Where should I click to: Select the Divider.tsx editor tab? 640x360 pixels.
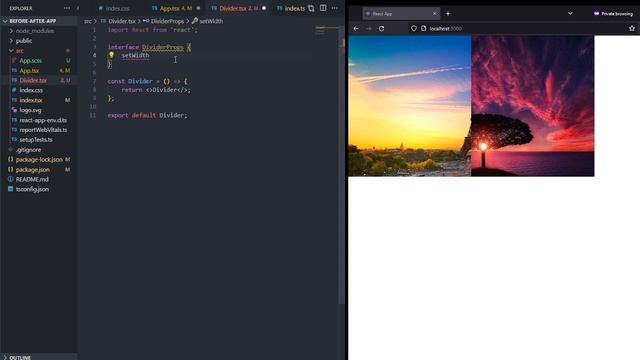click(x=239, y=8)
